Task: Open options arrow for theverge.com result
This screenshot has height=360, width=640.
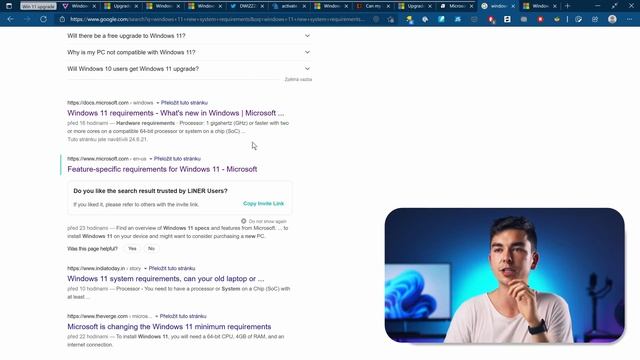Action: point(157,316)
